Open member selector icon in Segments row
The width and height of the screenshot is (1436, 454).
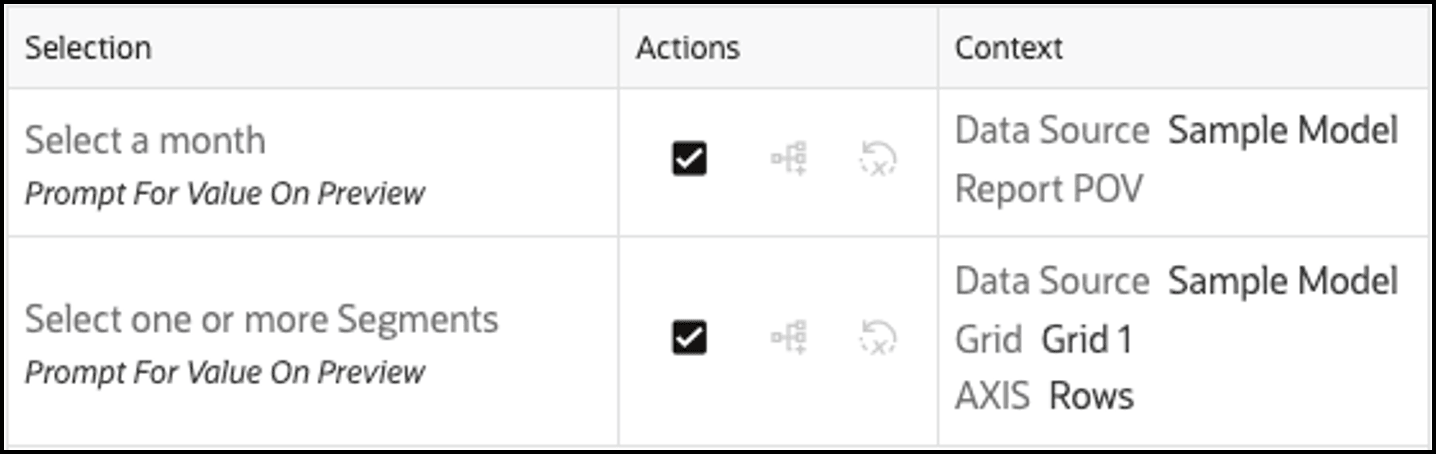[789, 338]
